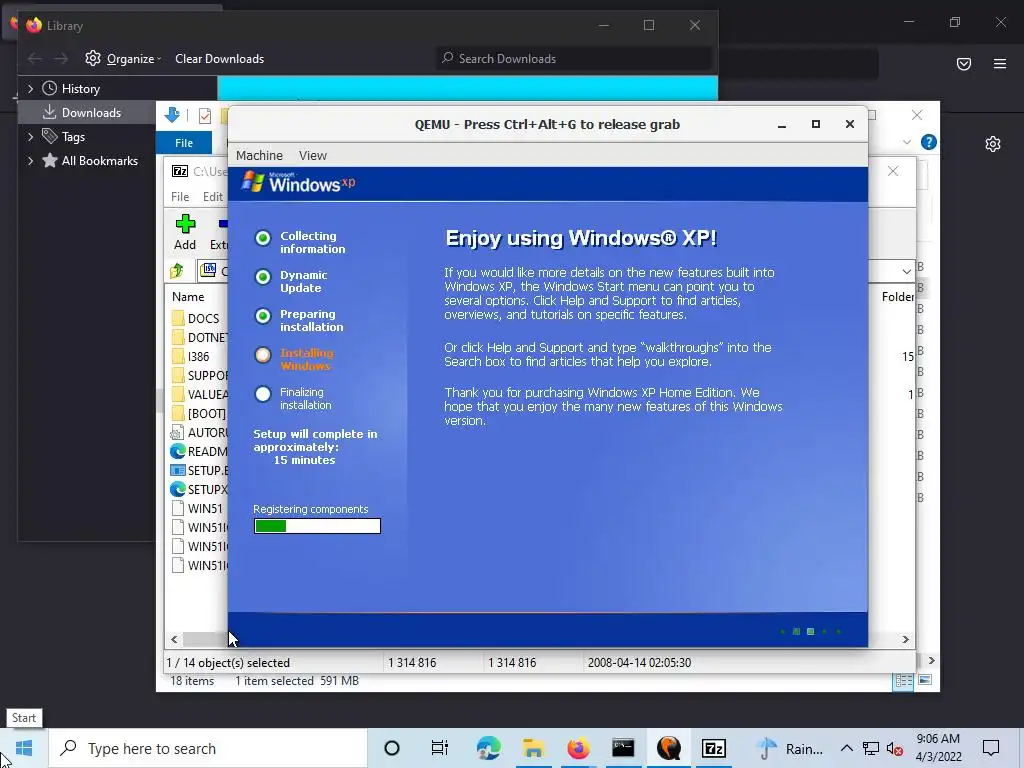Open the 7-Zip Edit menu
Image resolution: width=1024 pixels, height=768 pixels.
(x=212, y=197)
